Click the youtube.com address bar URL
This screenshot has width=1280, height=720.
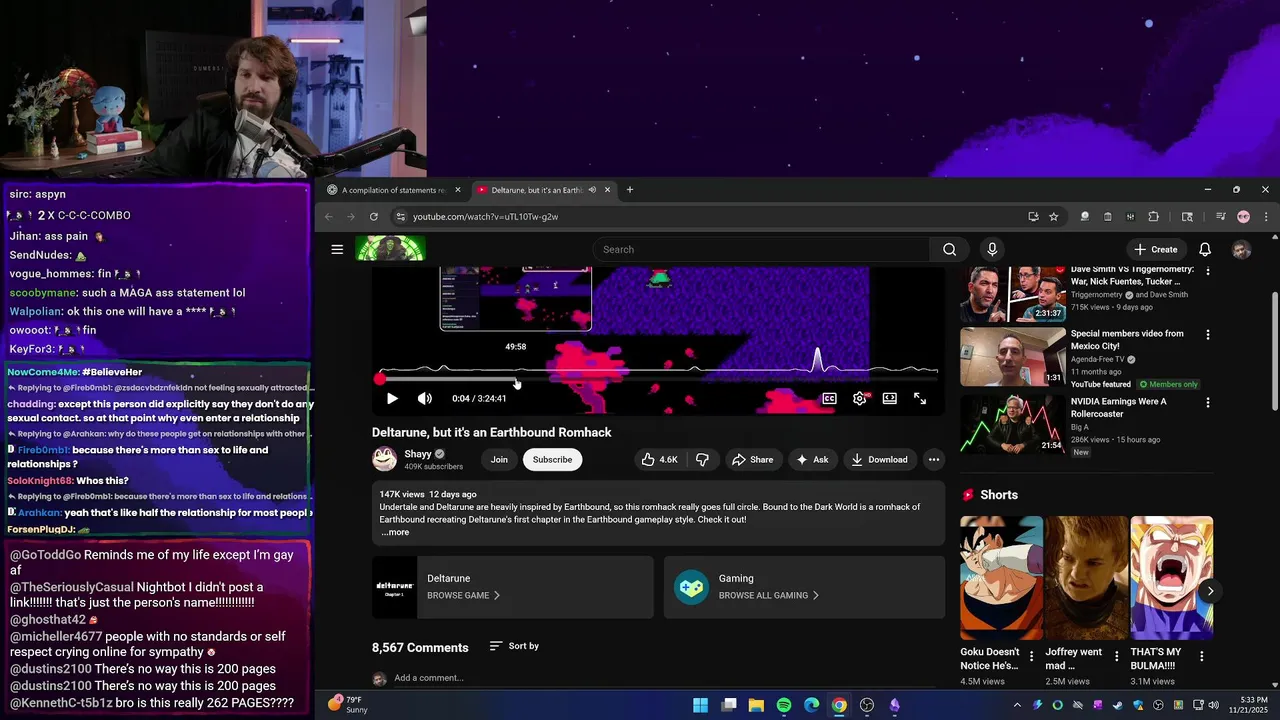[485, 216]
